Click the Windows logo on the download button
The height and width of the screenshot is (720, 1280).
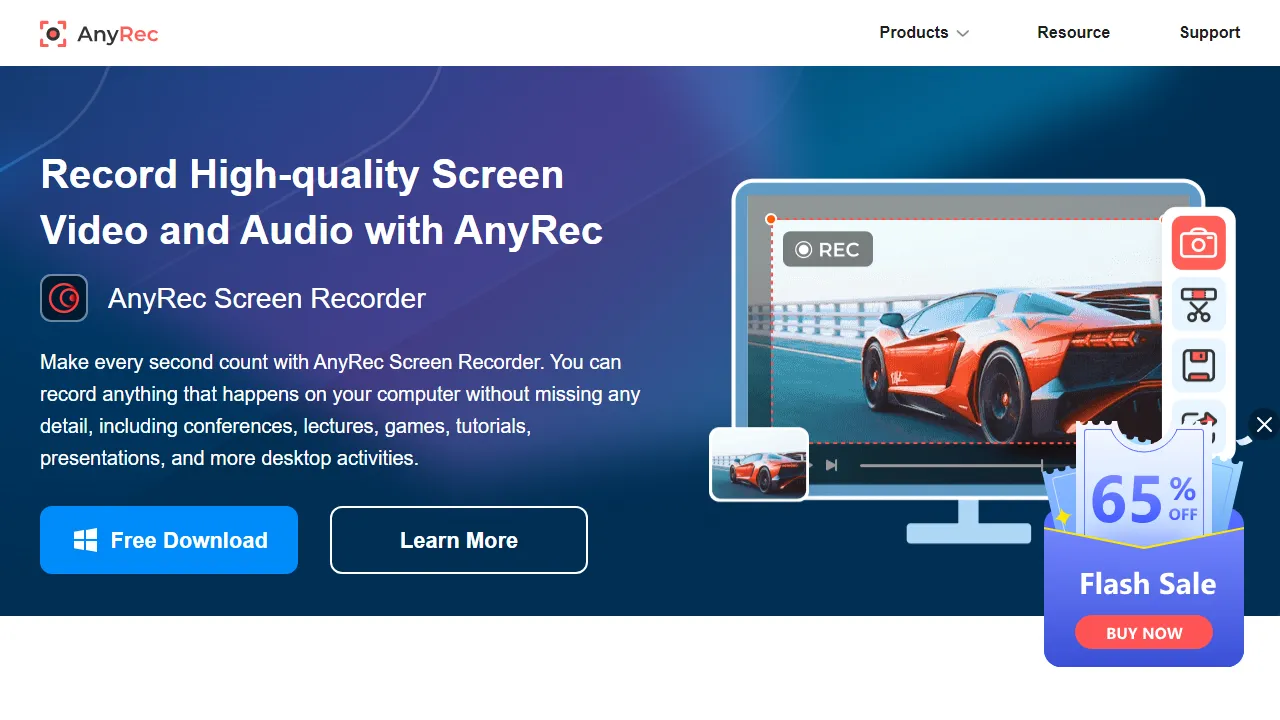(85, 540)
